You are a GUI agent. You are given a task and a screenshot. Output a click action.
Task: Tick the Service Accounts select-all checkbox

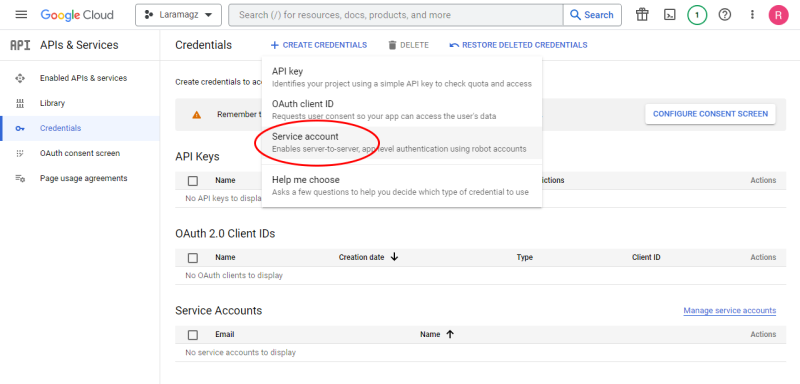[x=193, y=335]
